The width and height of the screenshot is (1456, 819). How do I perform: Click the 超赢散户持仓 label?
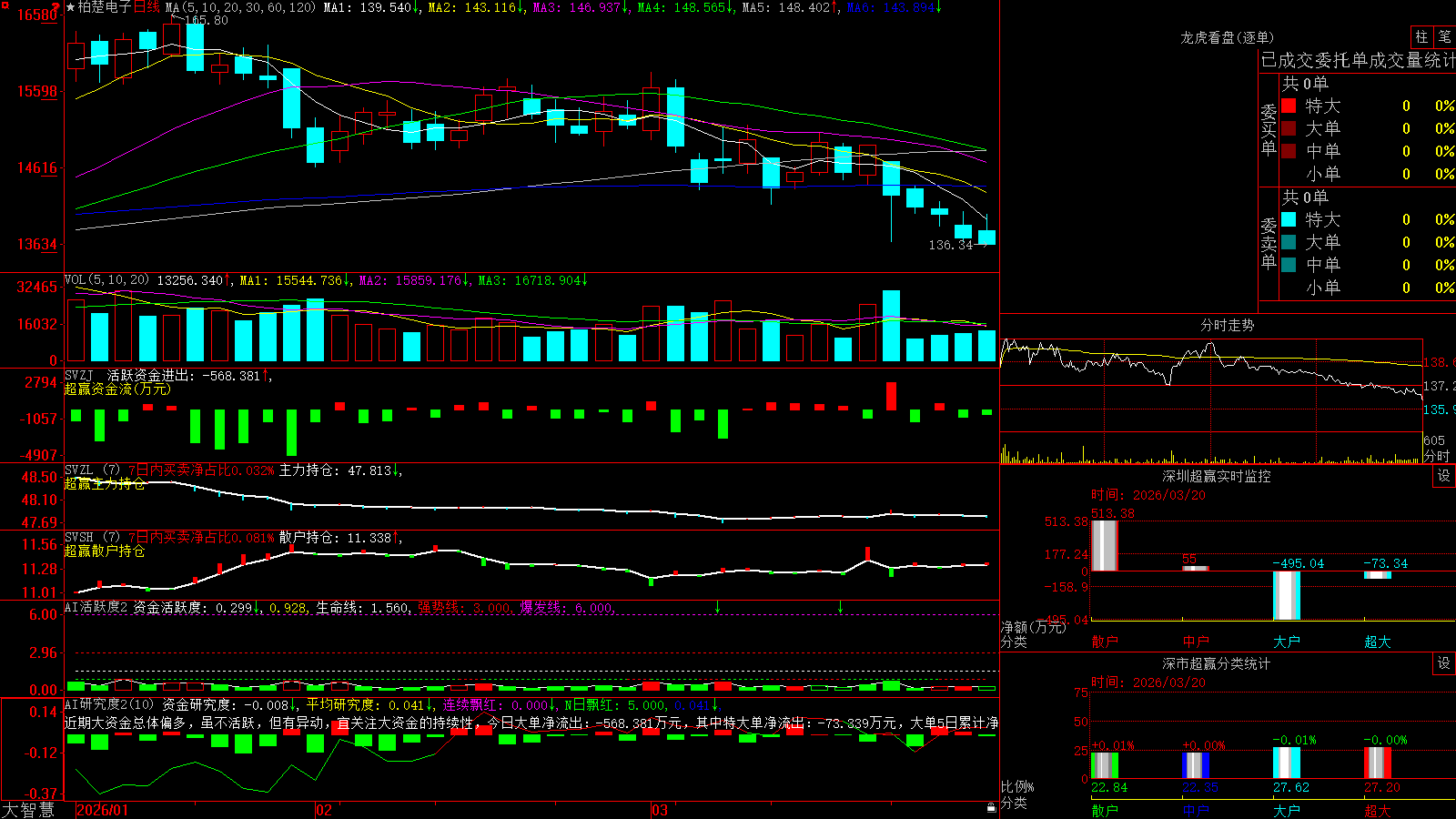click(105, 551)
